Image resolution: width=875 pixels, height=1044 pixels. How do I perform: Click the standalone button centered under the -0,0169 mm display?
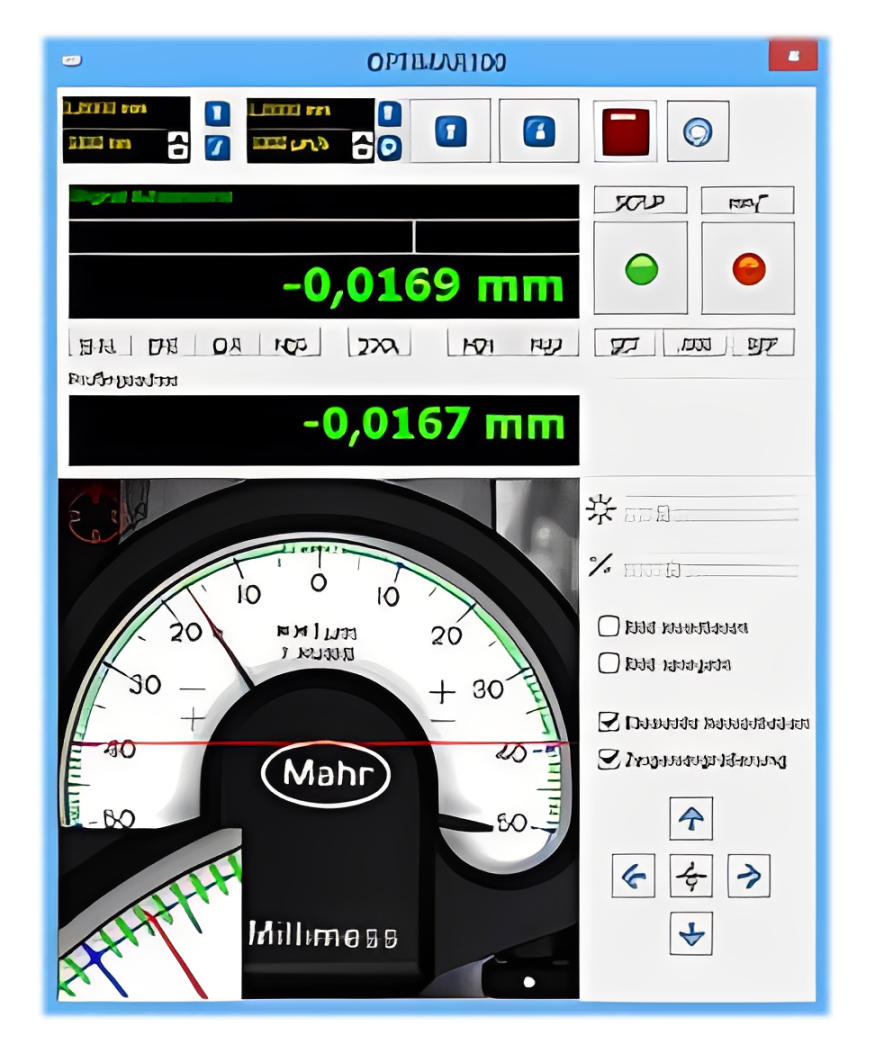[379, 345]
